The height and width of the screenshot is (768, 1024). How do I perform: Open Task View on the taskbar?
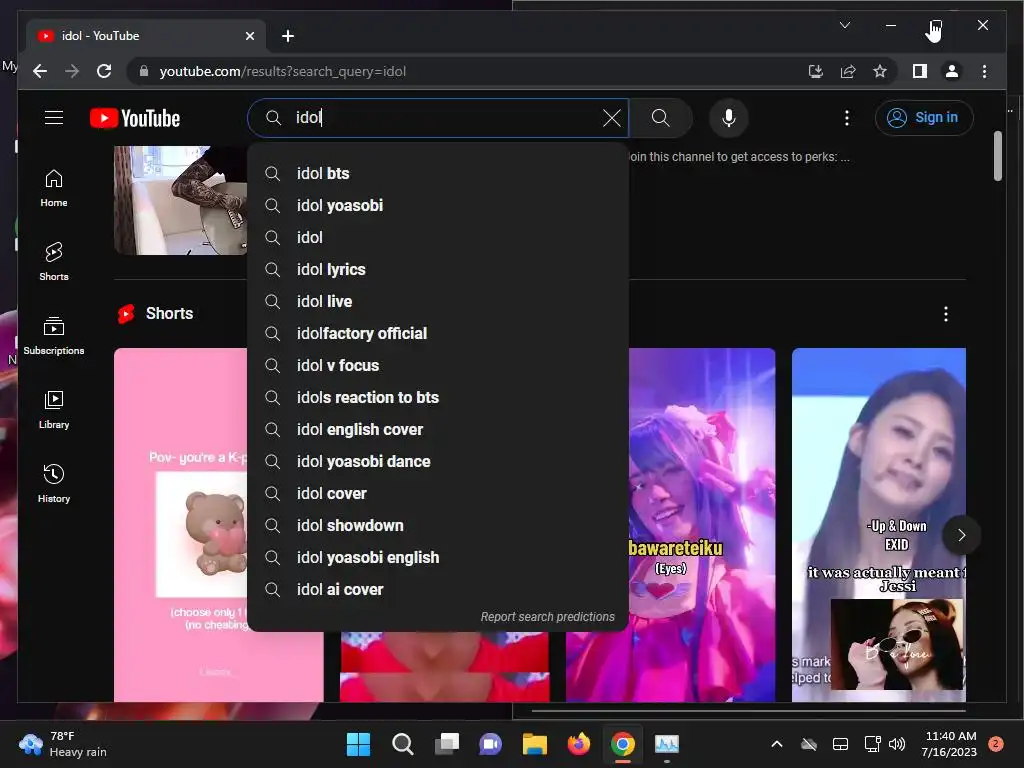447,744
